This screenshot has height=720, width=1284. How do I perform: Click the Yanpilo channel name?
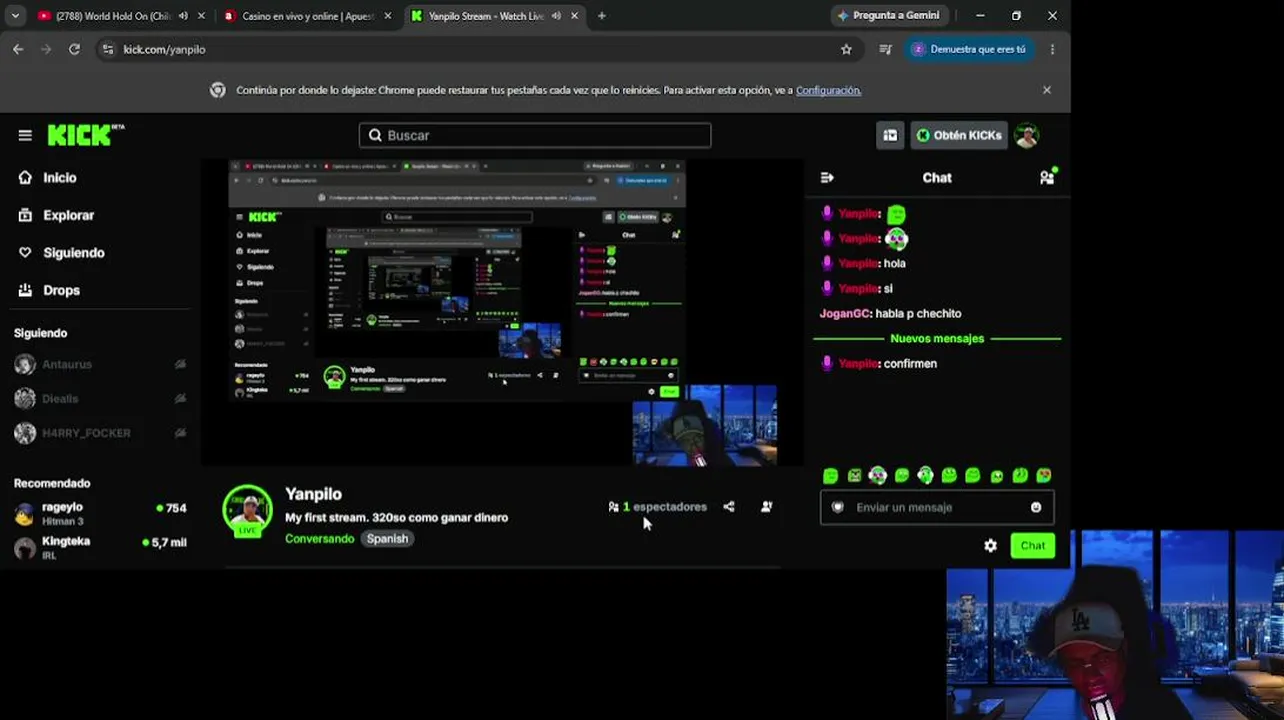(x=313, y=494)
